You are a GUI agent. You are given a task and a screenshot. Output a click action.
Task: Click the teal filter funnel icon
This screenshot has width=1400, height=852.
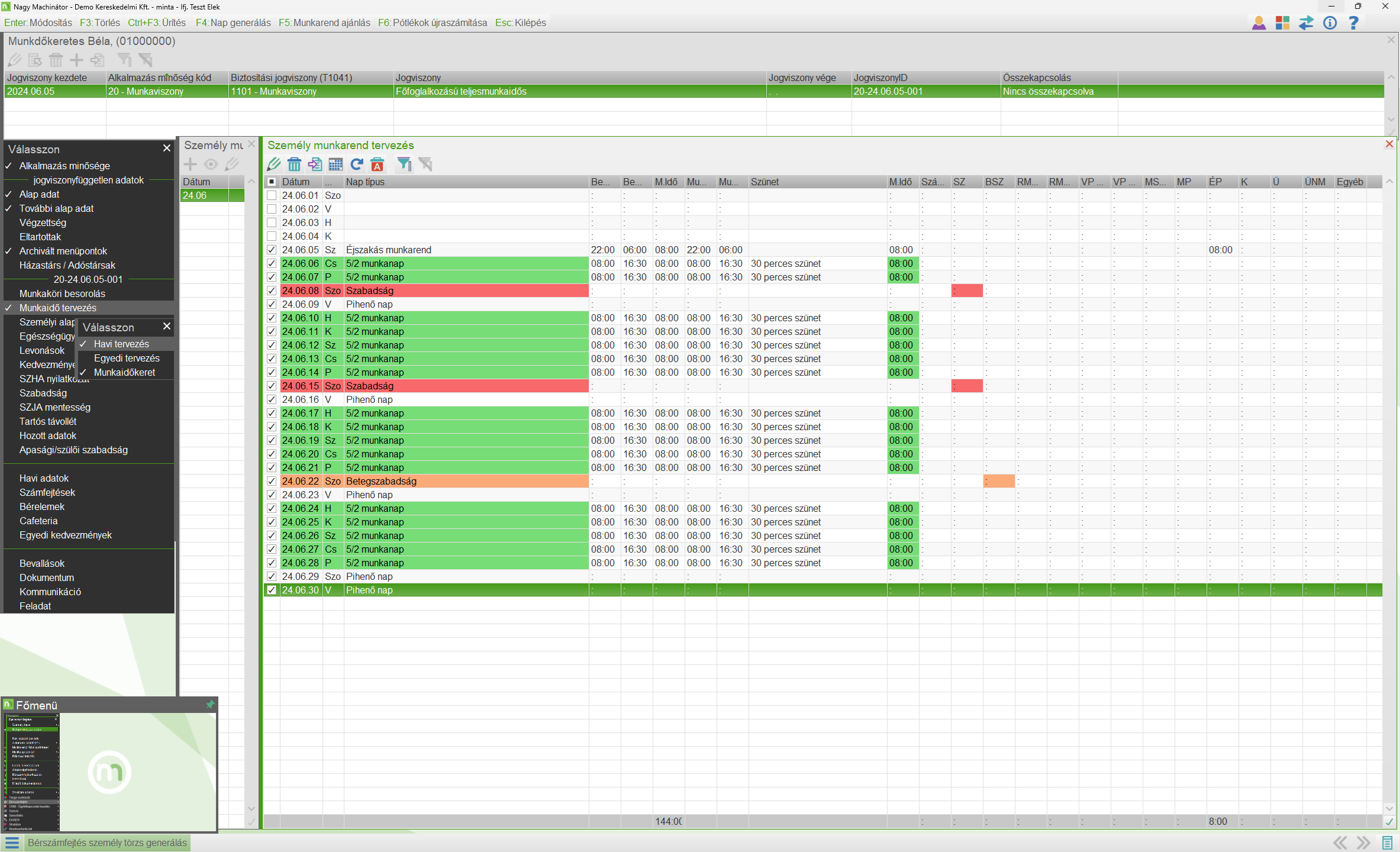pyautogui.click(x=404, y=164)
